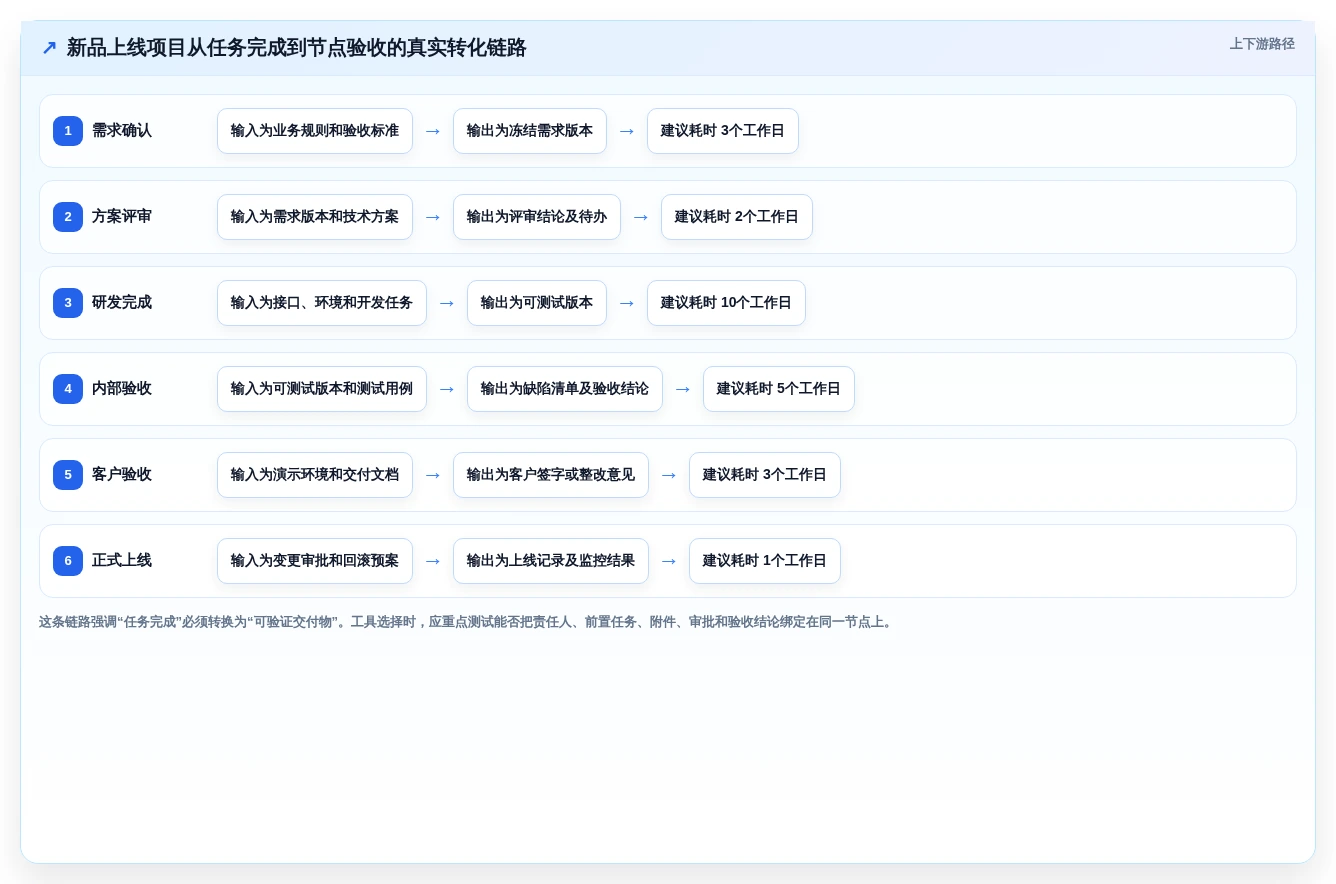1336x884 pixels.
Task: Click the 建议耗时 5个工作日 box
Action: click(x=779, y=389)
